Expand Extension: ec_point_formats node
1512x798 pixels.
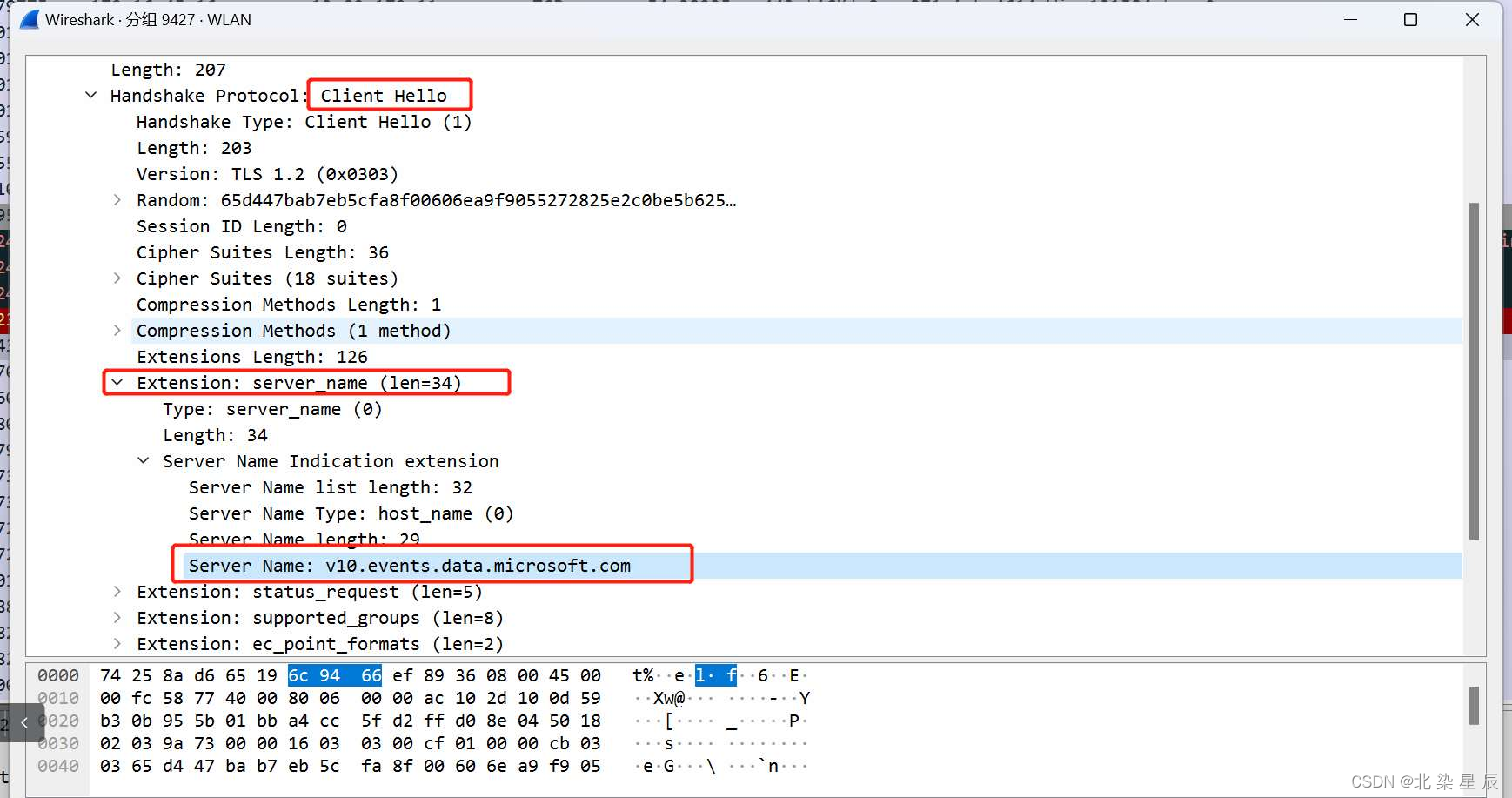(117, 644)
